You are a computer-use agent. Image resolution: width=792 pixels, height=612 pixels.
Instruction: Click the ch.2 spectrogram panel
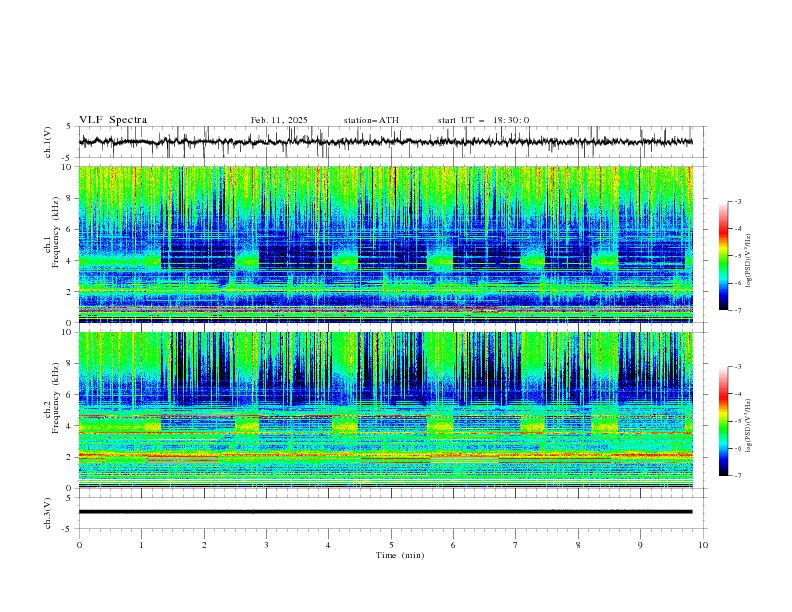click(x=386, y=410)
